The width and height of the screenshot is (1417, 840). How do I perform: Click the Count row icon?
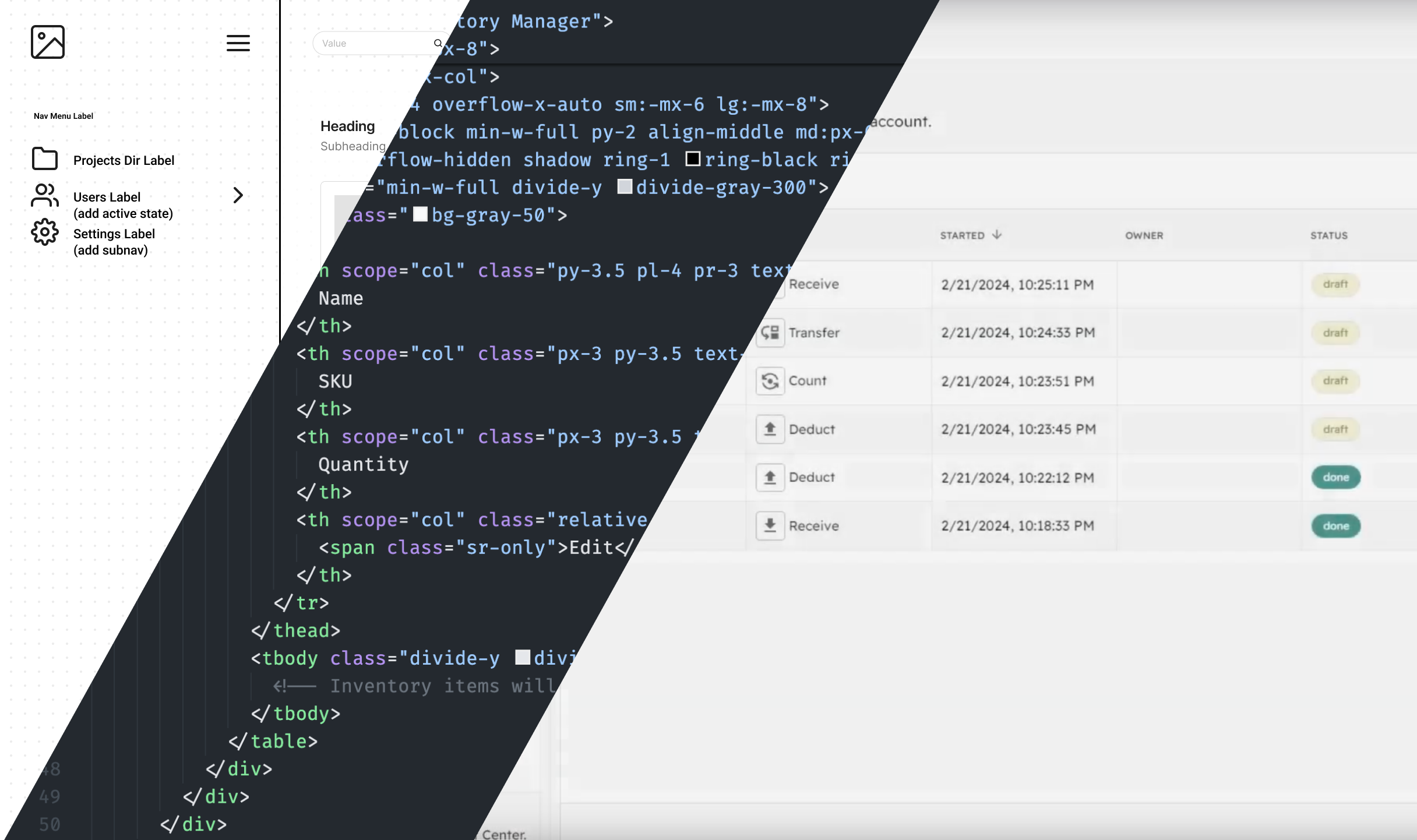tap(770, 381)
